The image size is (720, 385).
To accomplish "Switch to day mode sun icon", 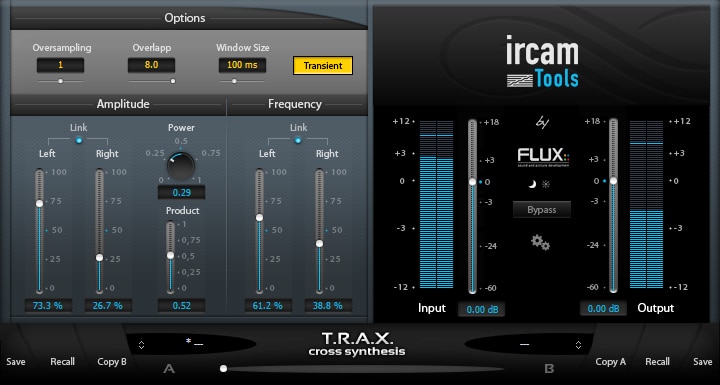I will pos(546,185).
